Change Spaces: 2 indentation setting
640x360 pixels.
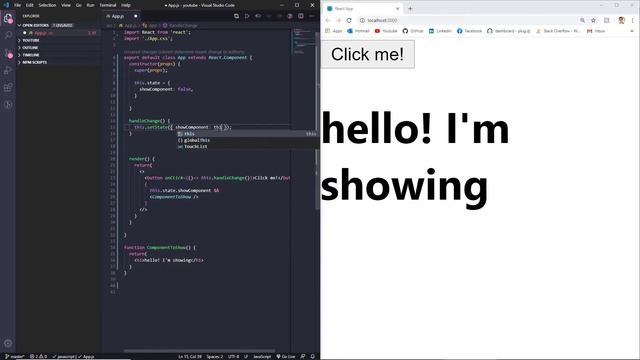215,356
